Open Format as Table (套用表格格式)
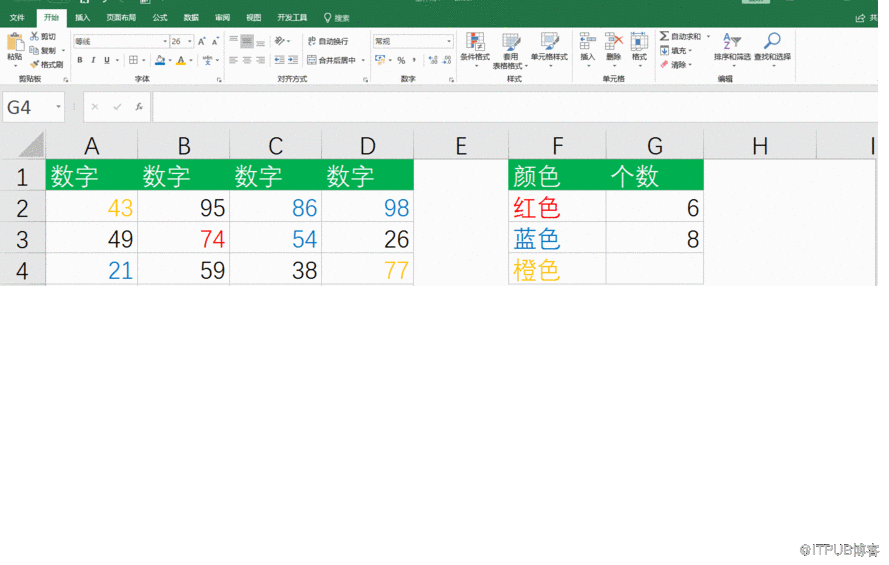The image size is (889, 565). [x=510, y=50]
